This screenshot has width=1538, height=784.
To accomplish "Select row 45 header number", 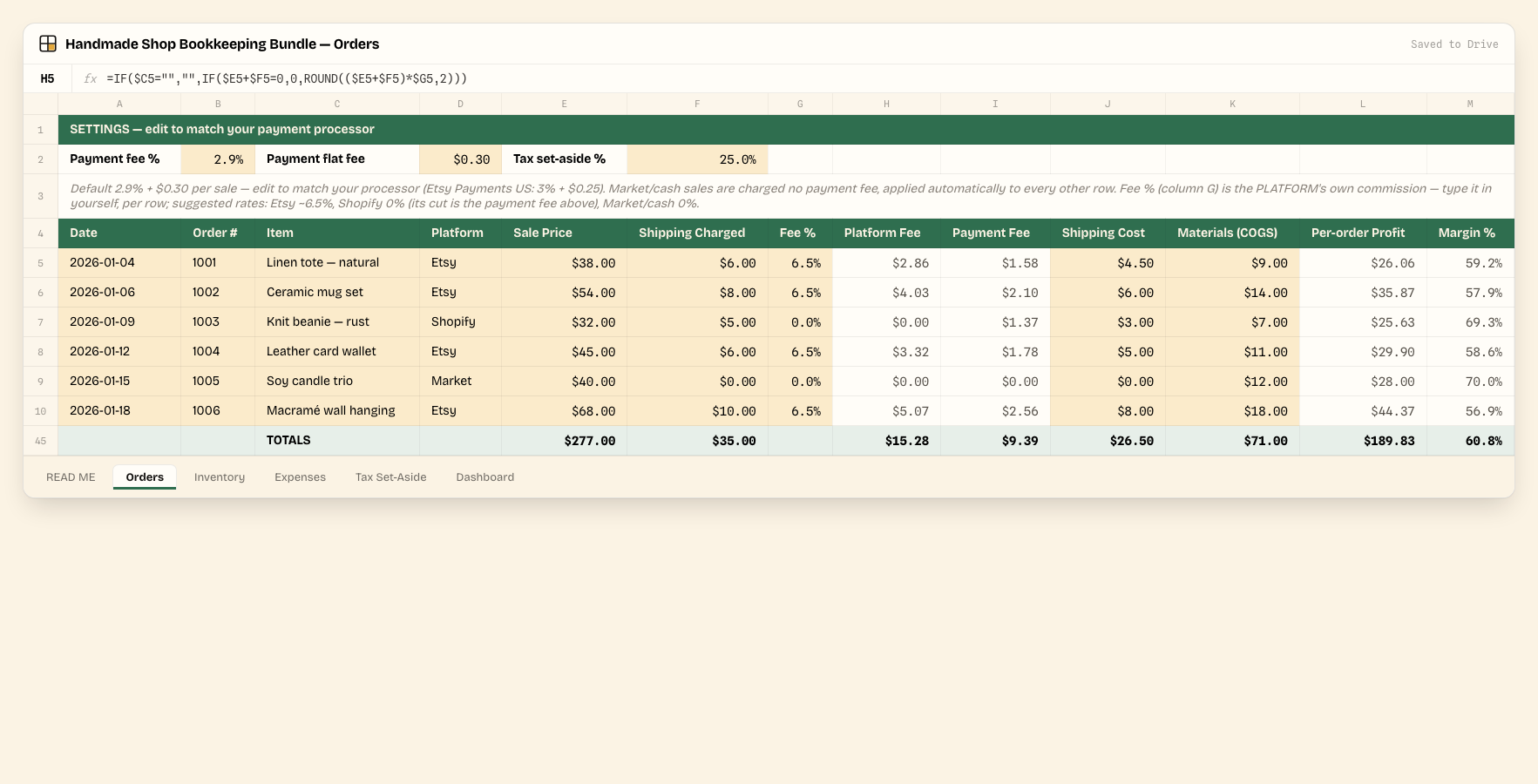I will (40, 441).
